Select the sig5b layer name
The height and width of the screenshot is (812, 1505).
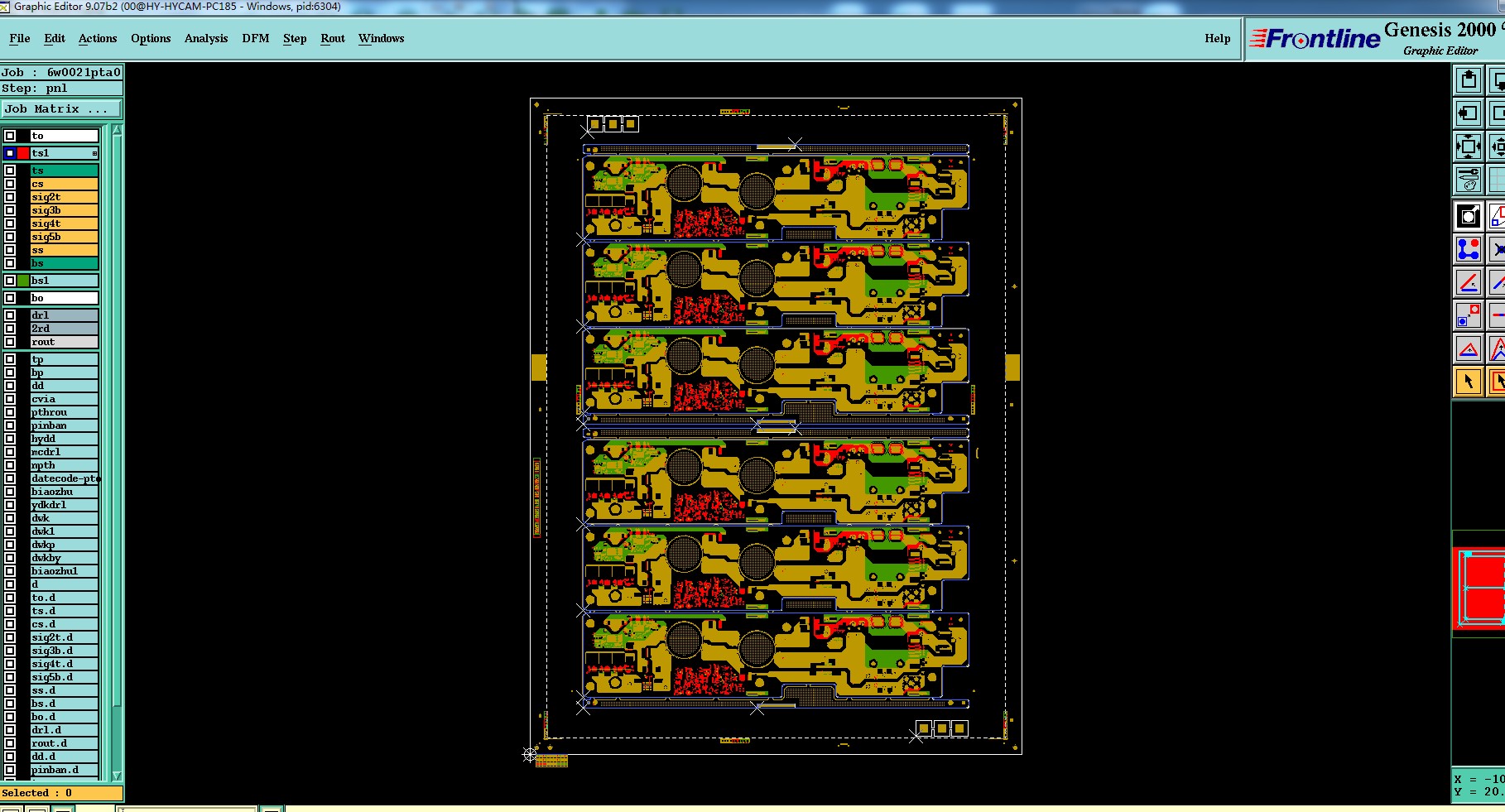pyautogui.click(x=65, y=237)
